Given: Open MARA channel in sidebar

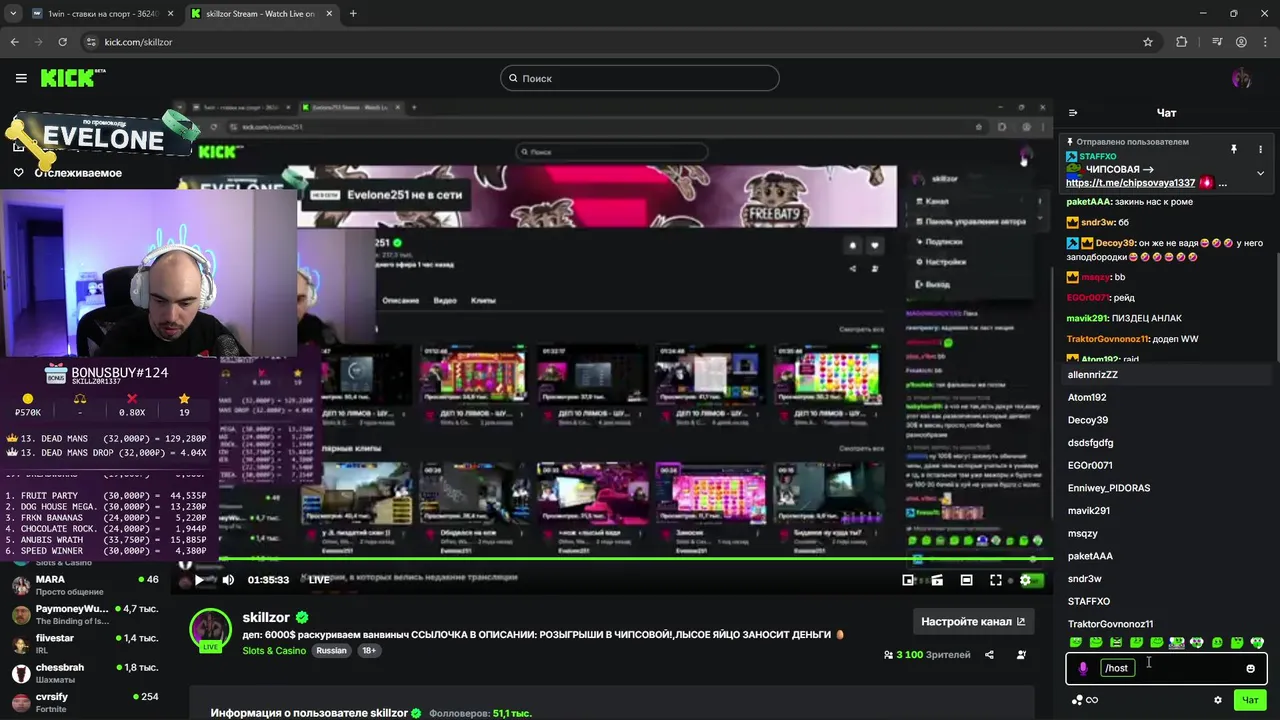Looking at the screenshot, I should pyautogui.click(x=85, y=585).
